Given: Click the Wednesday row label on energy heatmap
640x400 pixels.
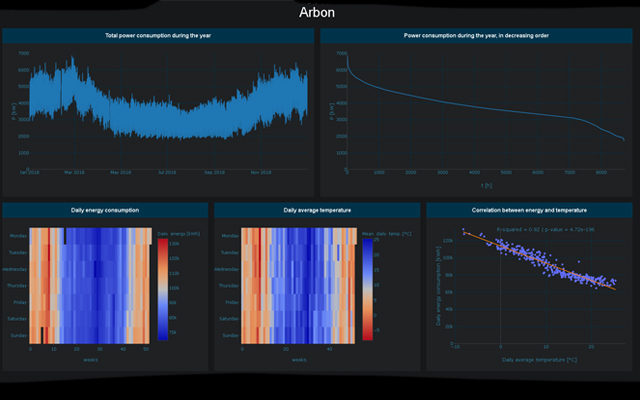Looking at the screenshot, I should 15,269.
